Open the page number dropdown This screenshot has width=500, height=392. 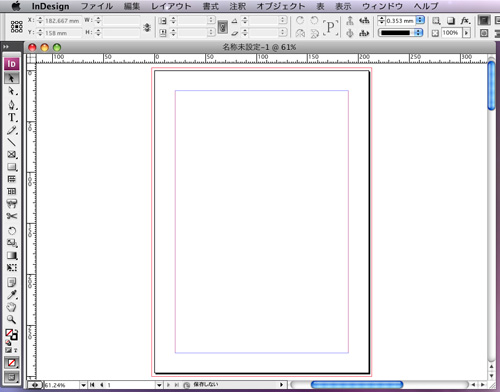[159, 385]
